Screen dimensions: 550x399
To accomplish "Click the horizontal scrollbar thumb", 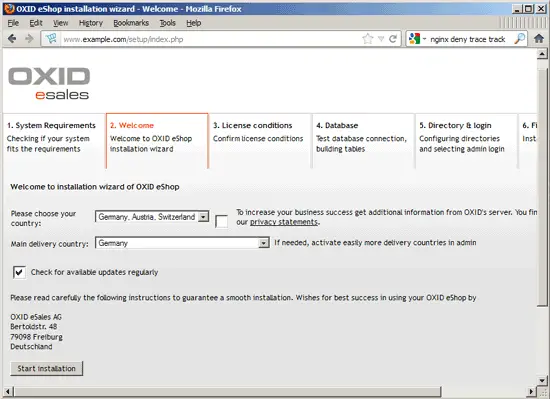I will pyautogui.click(x=227, y=391).
